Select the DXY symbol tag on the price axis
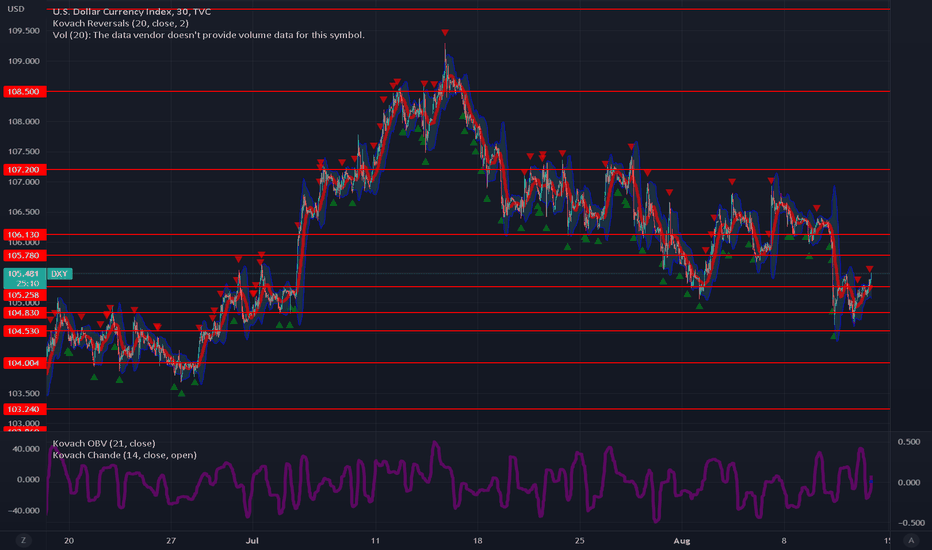 pyautogui.click(x=59, y=274)
